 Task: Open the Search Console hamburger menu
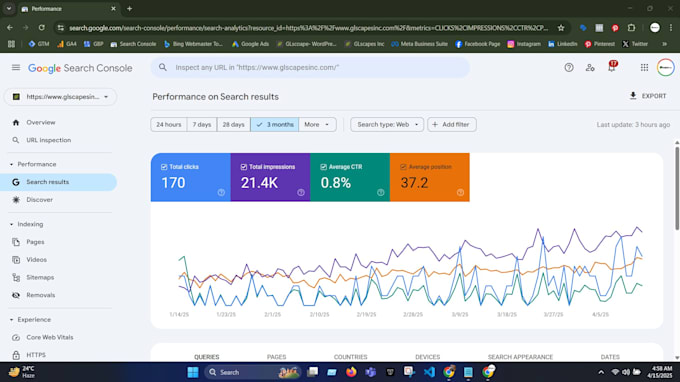click(x=16, y=68)
